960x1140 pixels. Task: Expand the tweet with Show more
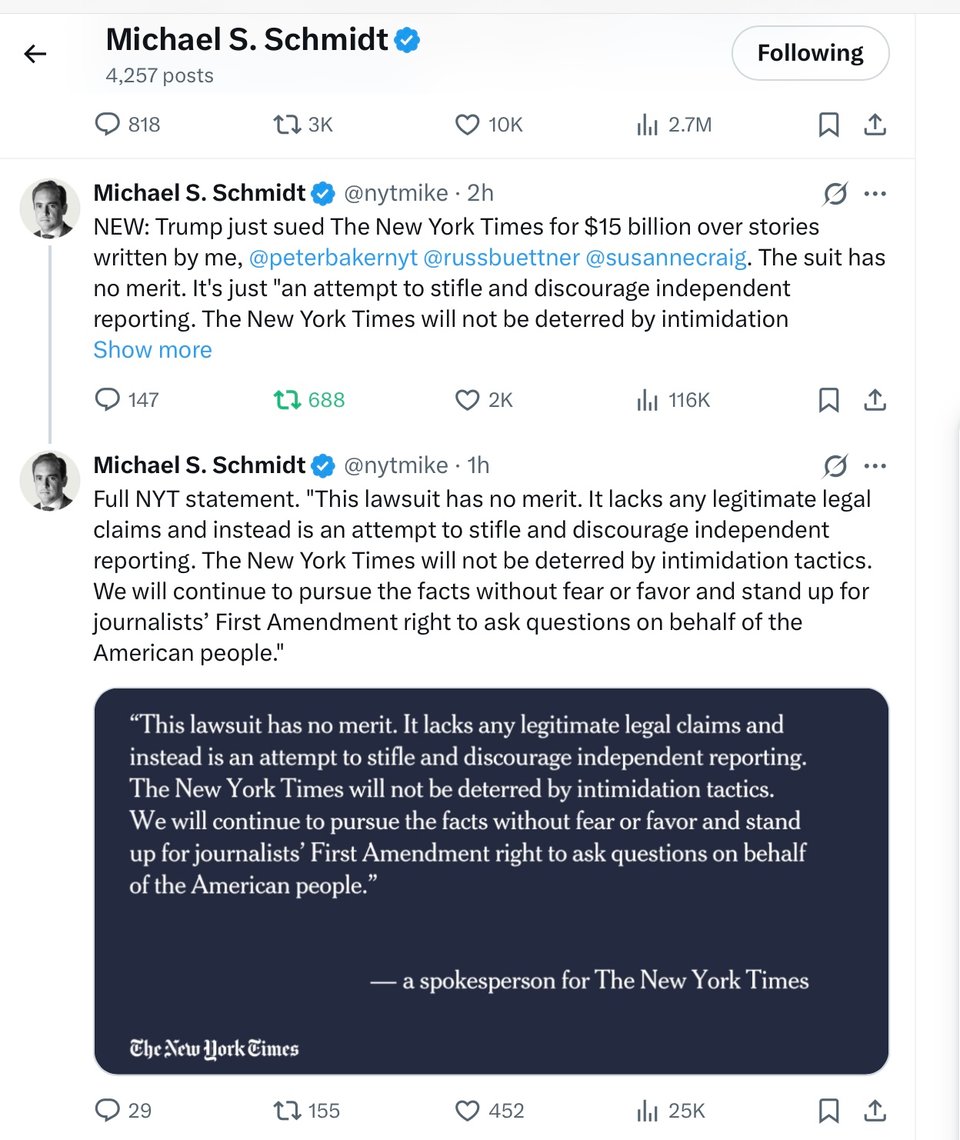(152, 349)
